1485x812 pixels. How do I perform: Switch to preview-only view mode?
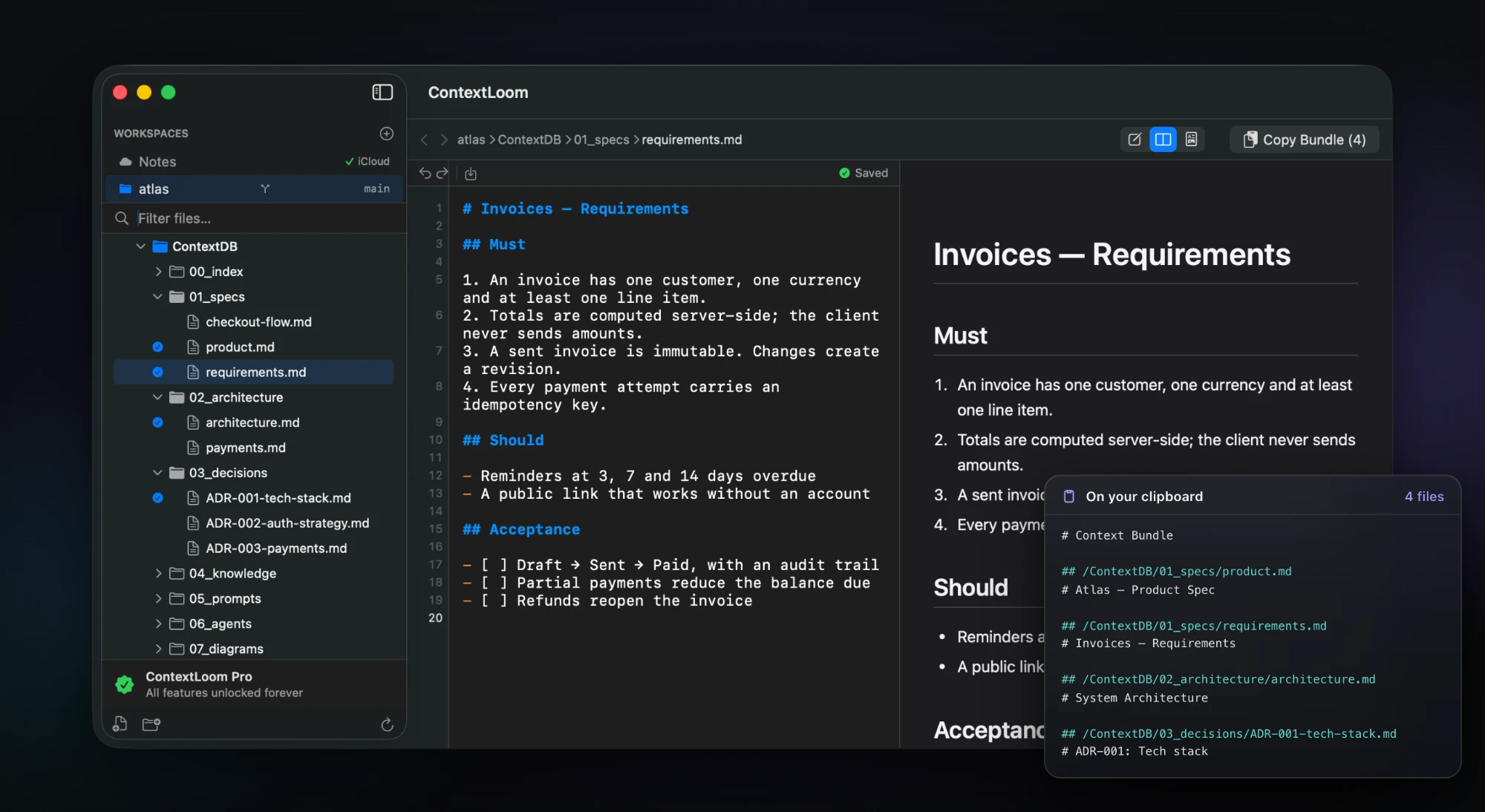click(1191, 140)
